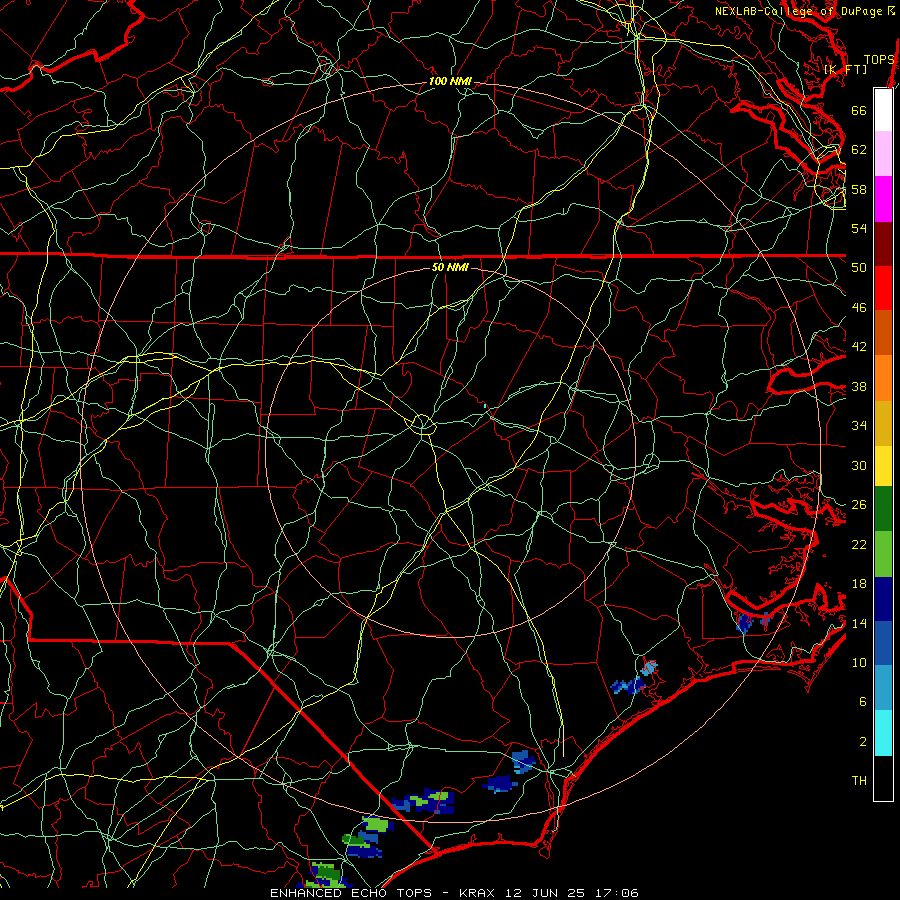This screenshot has height=900, width=900.
Task: Click the 50 legend scale number
Action: pos(859,267)
